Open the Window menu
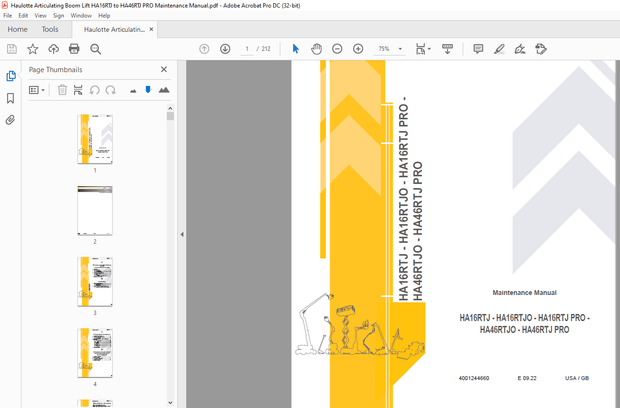This screenshot has height=408, width=620. 81,15
